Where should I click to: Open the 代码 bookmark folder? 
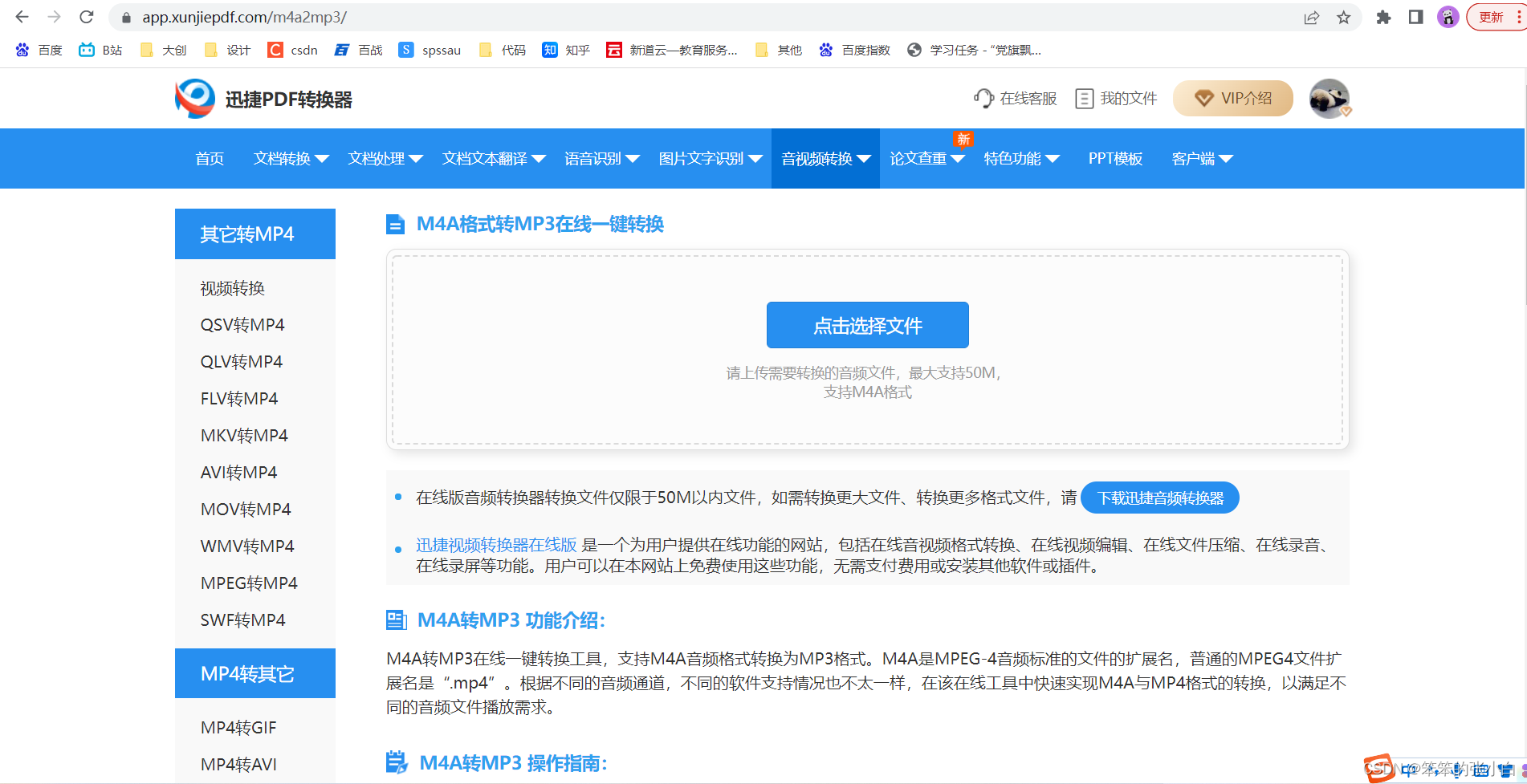[x=503, y=50]
